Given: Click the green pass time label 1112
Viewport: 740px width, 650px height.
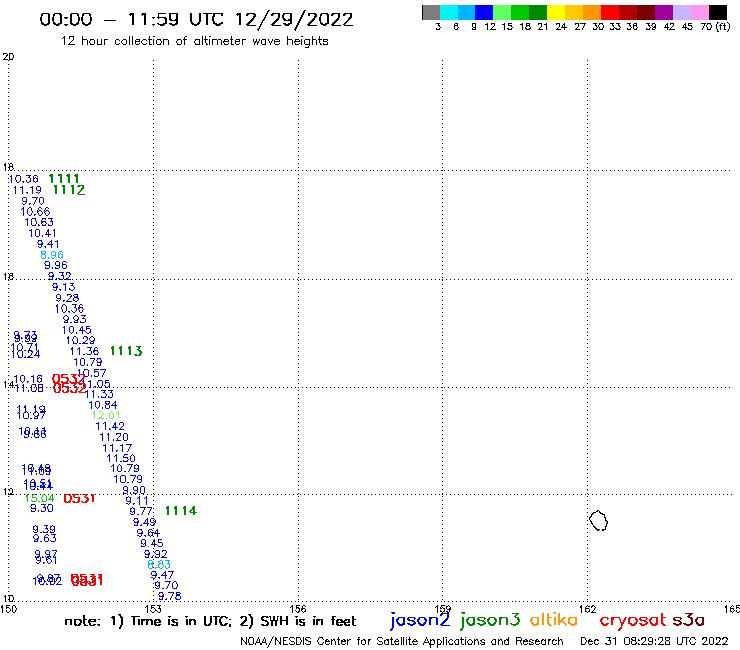Looking at the screenshot, I should 69,190.
